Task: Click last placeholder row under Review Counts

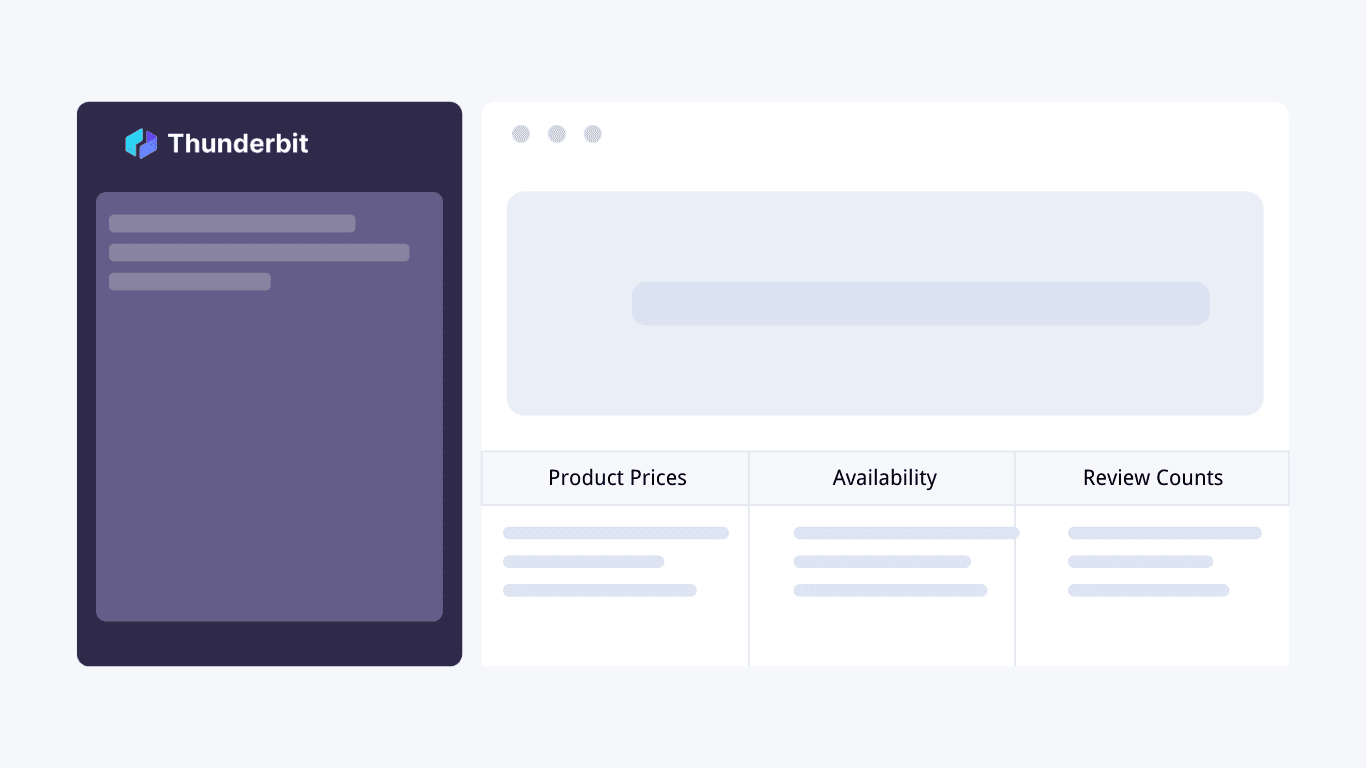Action: pyautogui.click(x=1148, y=590)
